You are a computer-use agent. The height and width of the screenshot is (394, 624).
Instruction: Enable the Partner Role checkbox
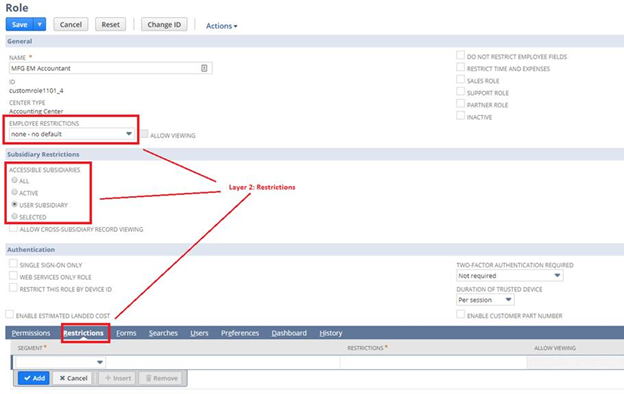[x=460, y=104]
